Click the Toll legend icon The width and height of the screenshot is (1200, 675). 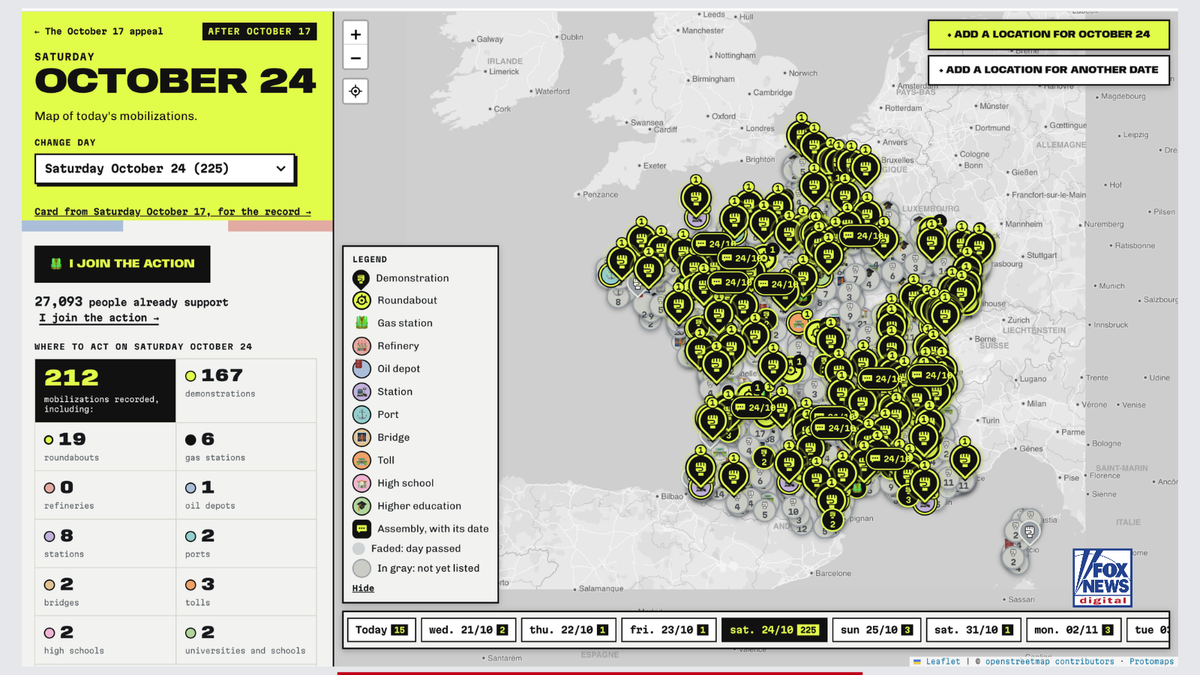tap(361, 460)
